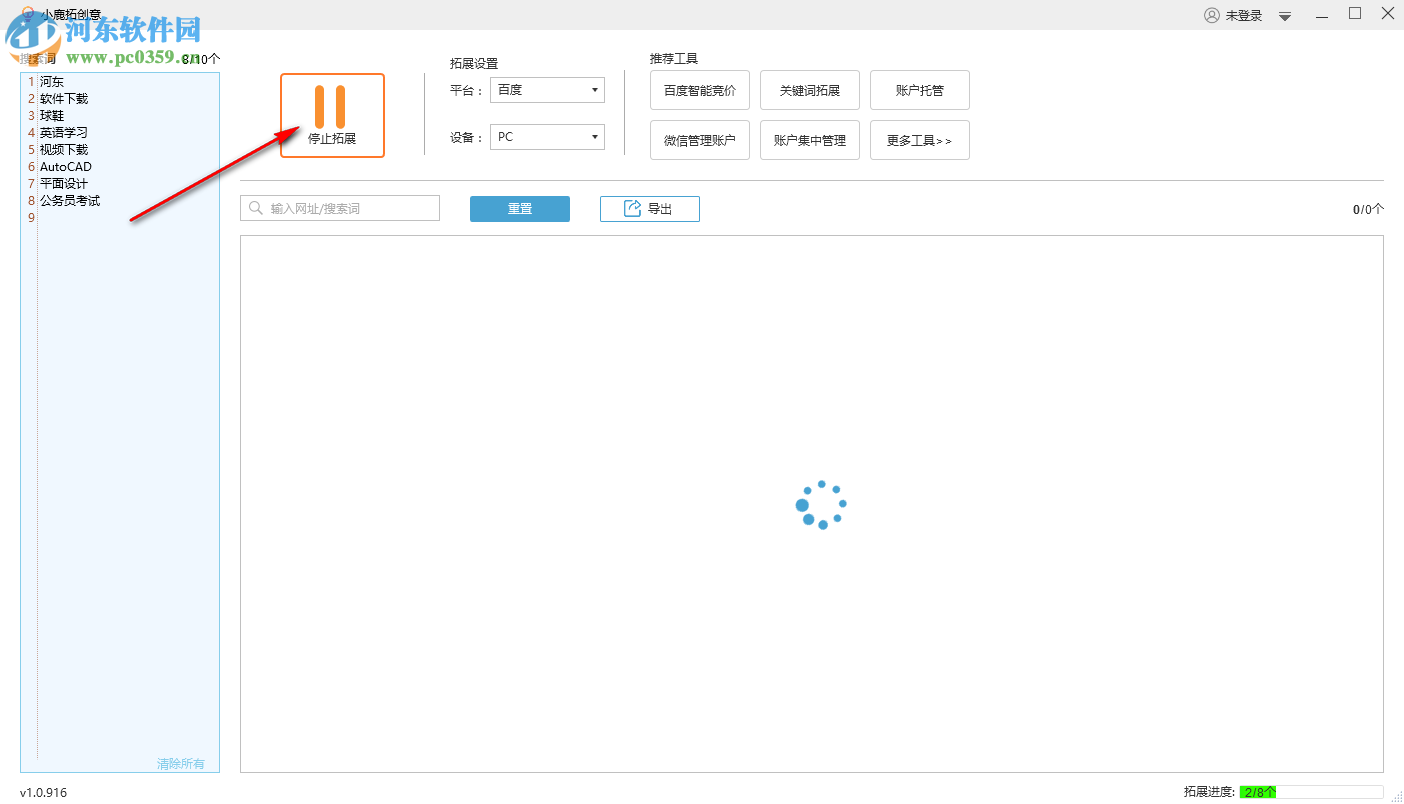Expand the arrow menu next to 未登录
The width and height of the screenshot is (1404, 804).
pos(1284,15)
